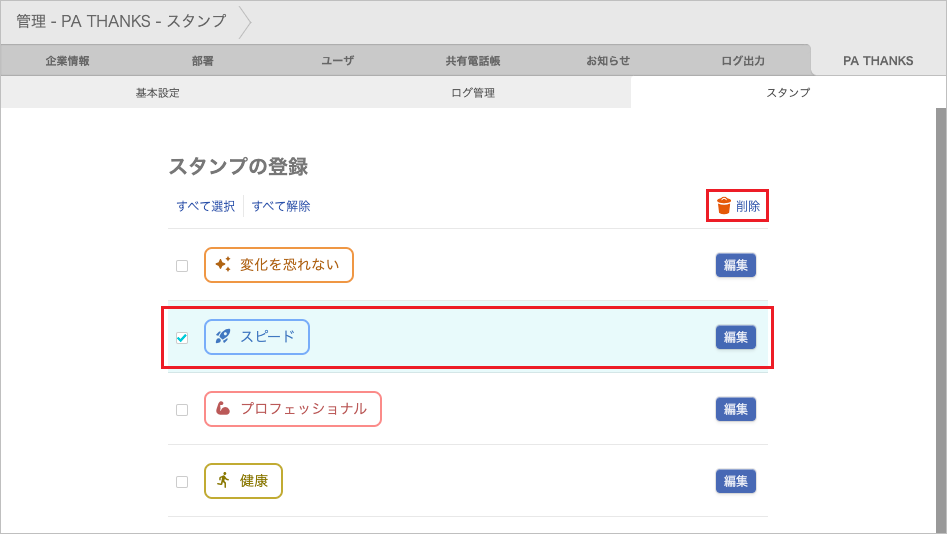Click the sparkle icon on 変化を恐れない stamp
This screenshot has height=534, width=947.
223,265
